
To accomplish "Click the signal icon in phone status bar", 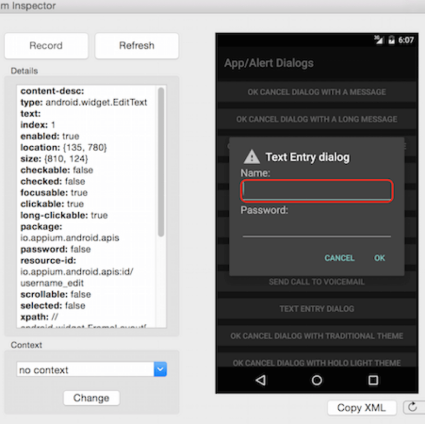I will 379,40.
